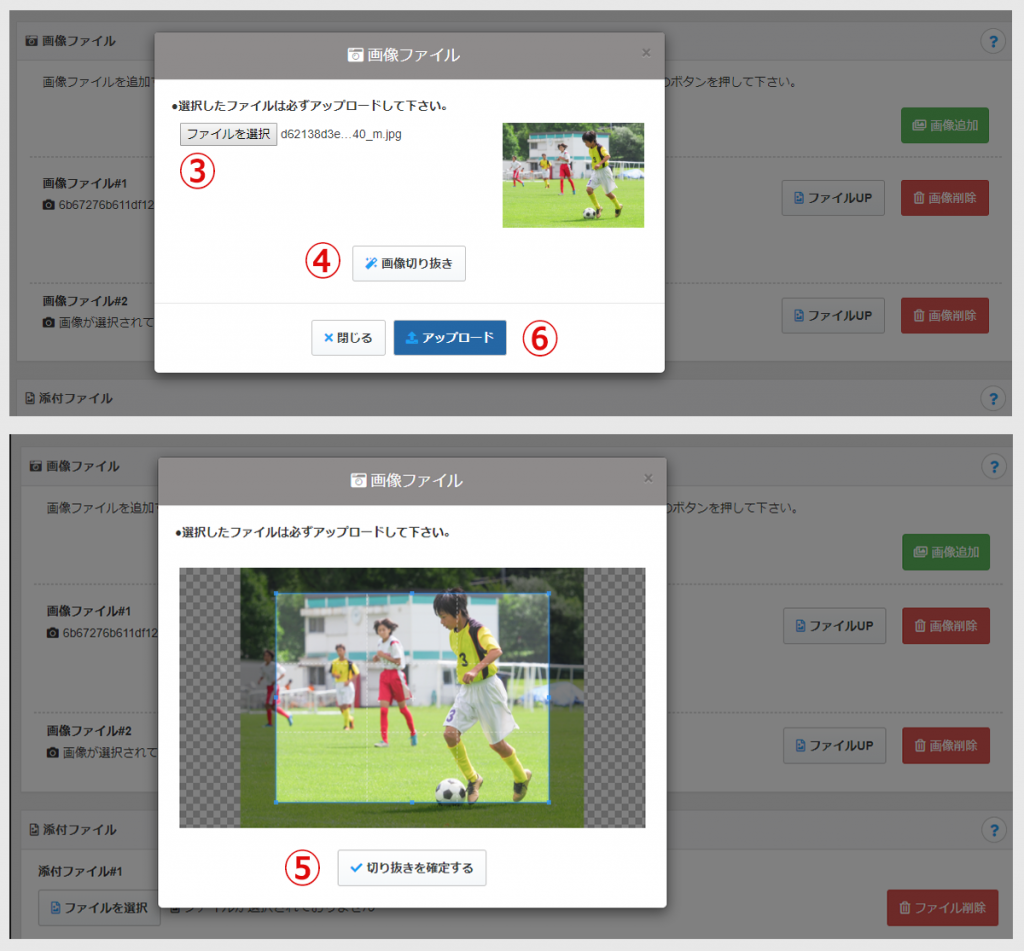This screenshot has height=951, width=1024.
Task: Click the grey ファイルを選択 button beside the d62138d3e filename
Action: (228, 134)
